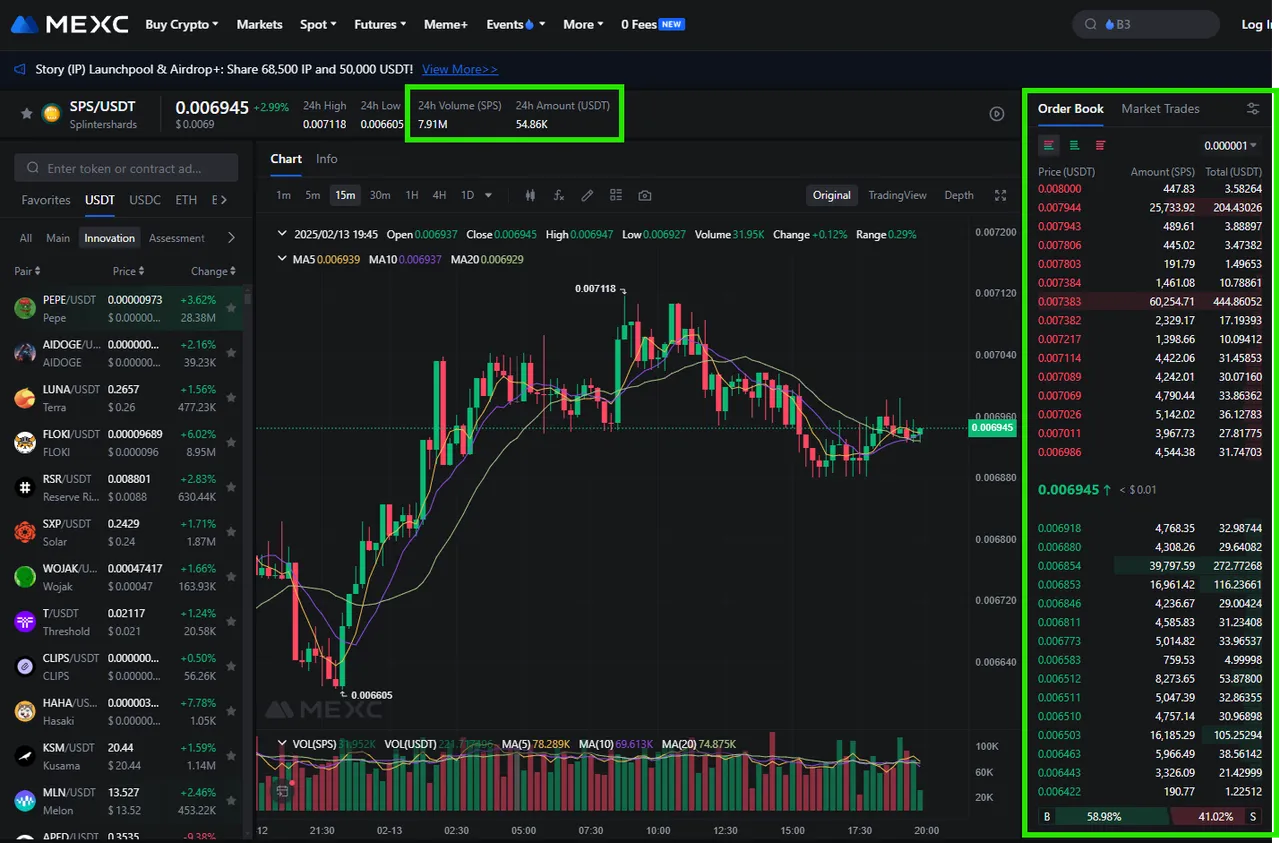The height and width of the screenshot is (843, 1280).
Task: Open order book settings sliders icon
Action: (1253, 109)
